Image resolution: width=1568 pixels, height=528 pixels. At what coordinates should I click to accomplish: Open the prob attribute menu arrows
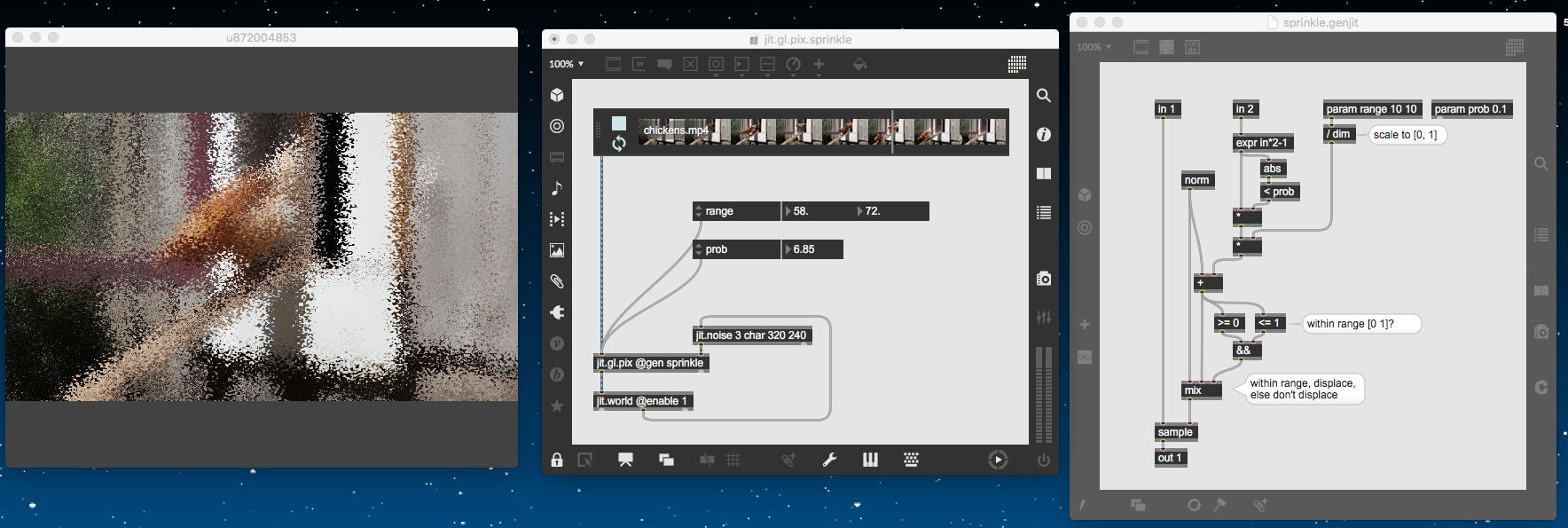(698, 249)
